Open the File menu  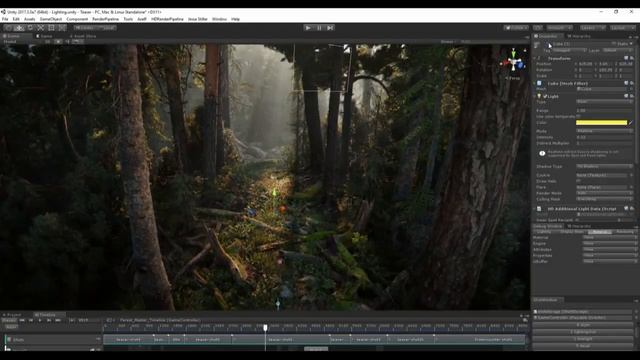pos(5,19)
